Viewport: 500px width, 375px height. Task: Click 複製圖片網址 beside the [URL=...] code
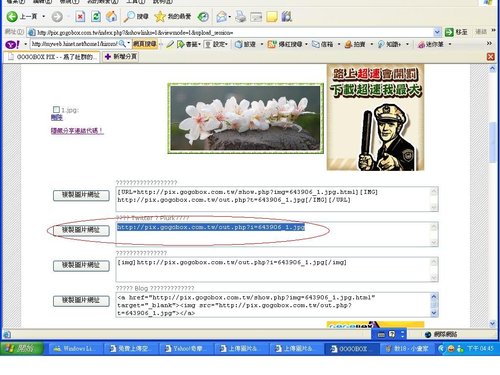[x=81, y=195]
